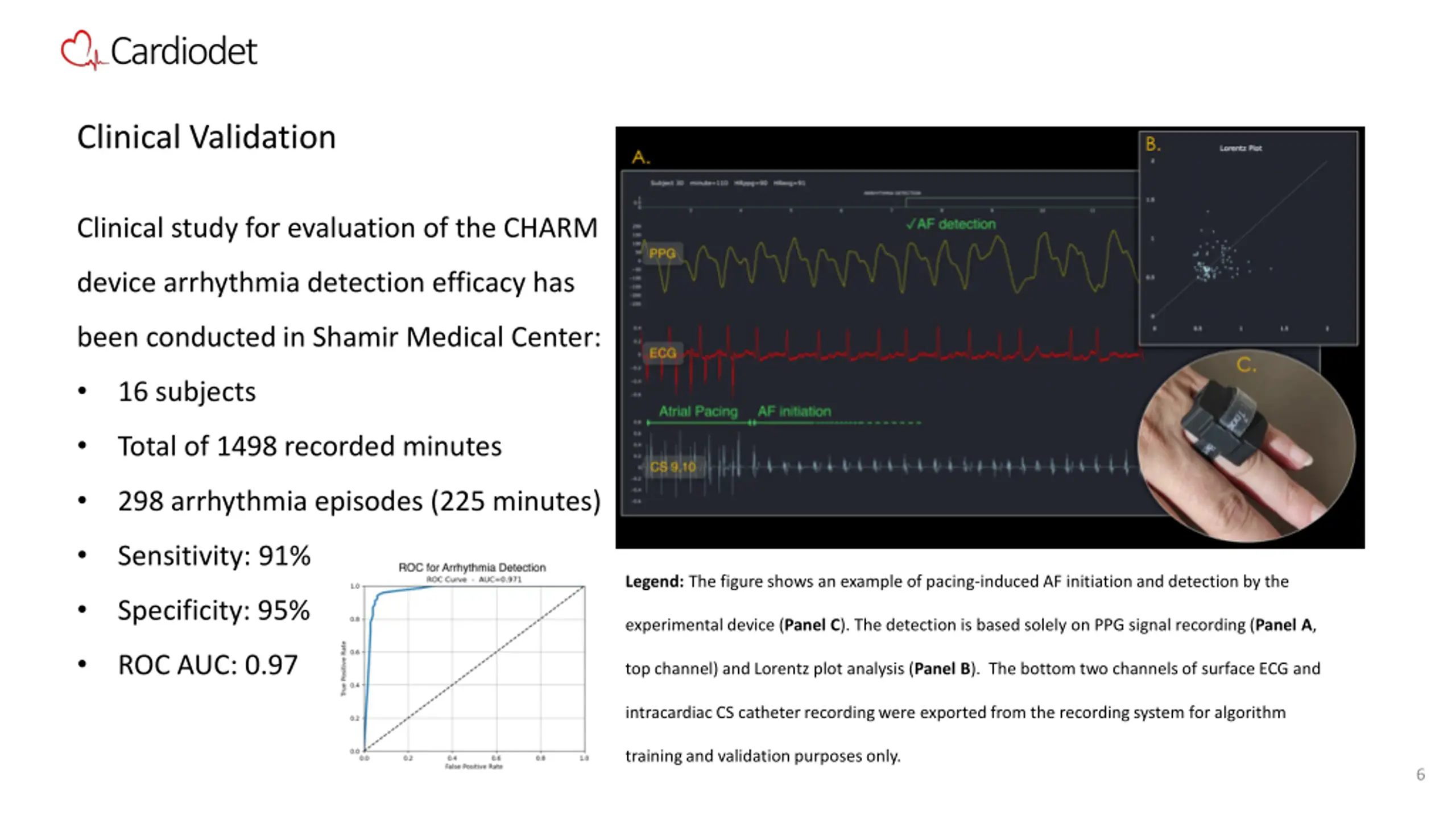Click the 'Specificity: 95%' bullet
Screen dimensions: 1456x819
point(213,611)
